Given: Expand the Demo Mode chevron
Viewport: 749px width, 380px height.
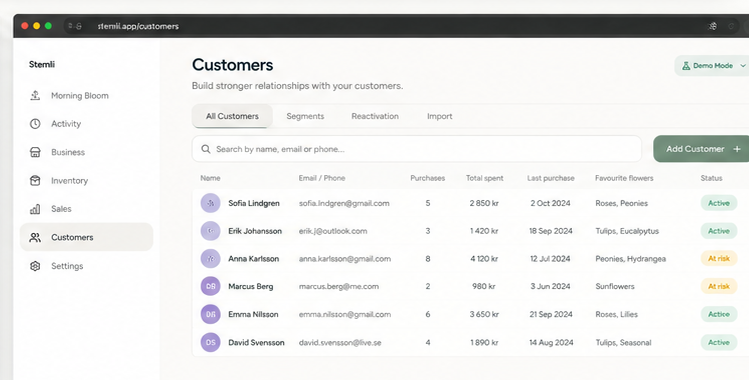Looking at the screenshot, I should click(x=743, y=65).
